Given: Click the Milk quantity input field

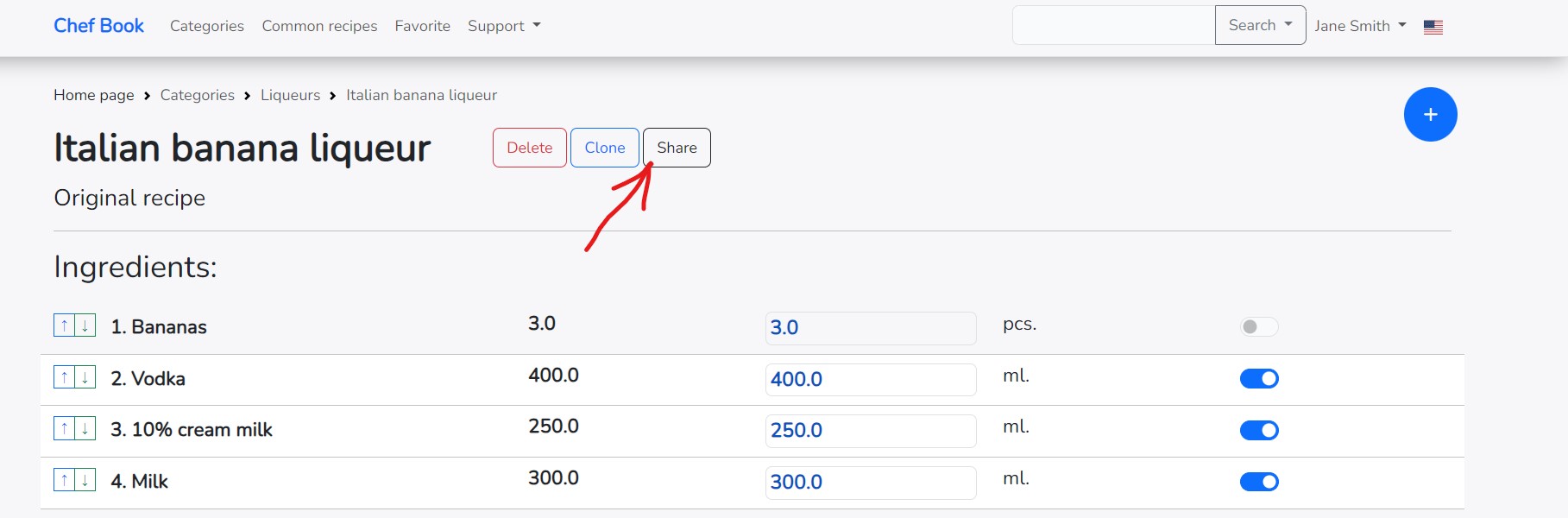Looking at the screenshot, I should (x=870, y=482).
